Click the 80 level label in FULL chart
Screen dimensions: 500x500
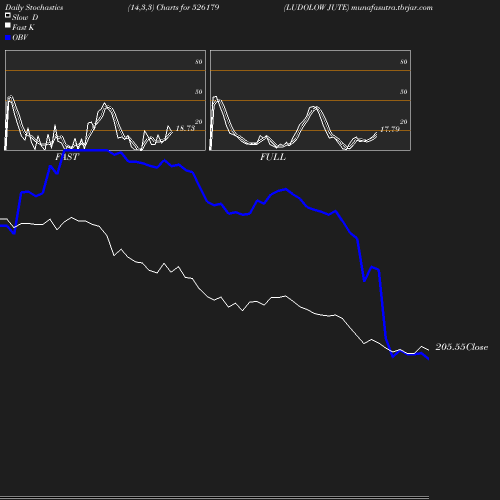[x=404, y=62]
